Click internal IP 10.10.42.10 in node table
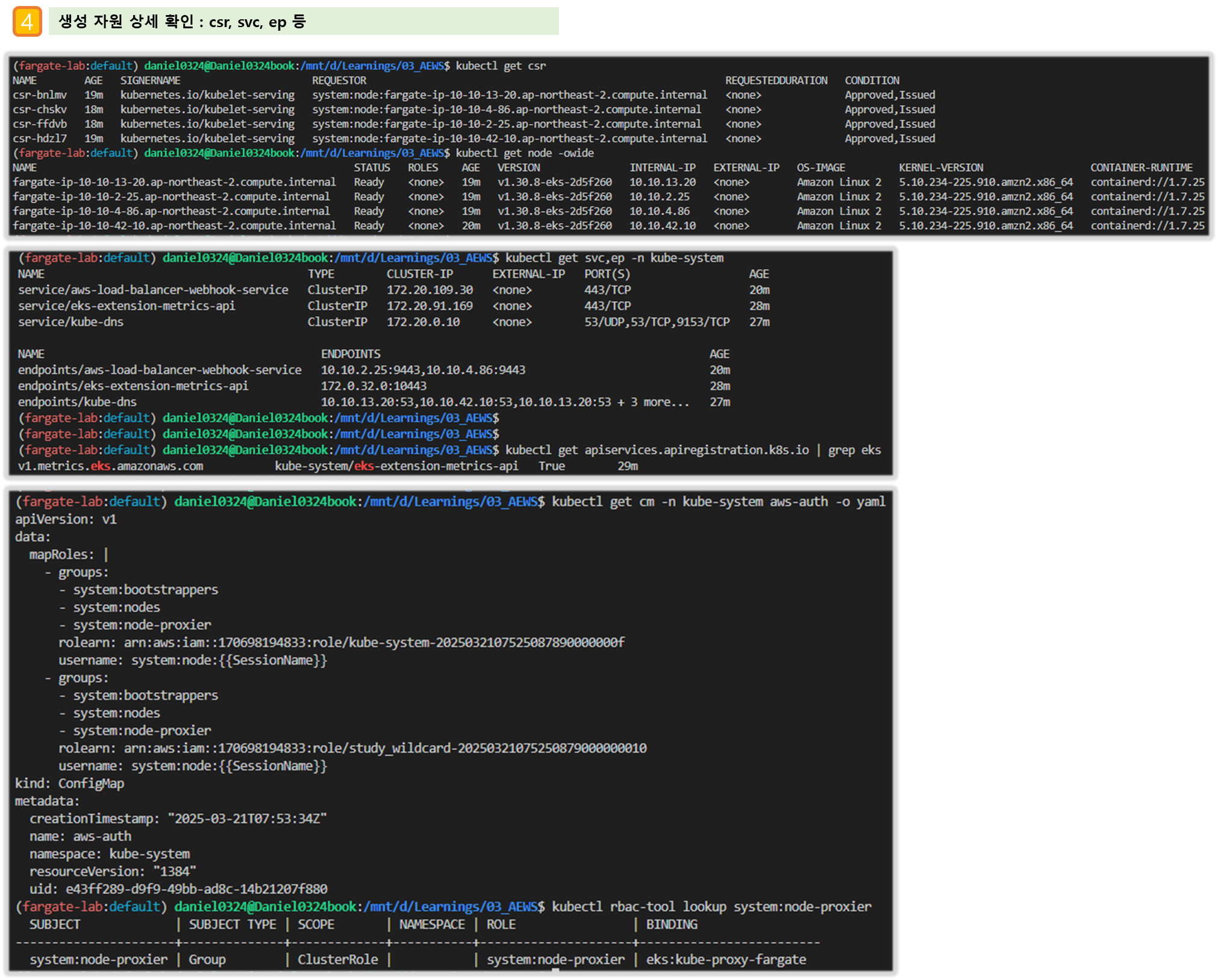Image resolution: width=1218 pixels, height=980 pixels. tap(662, 226)
